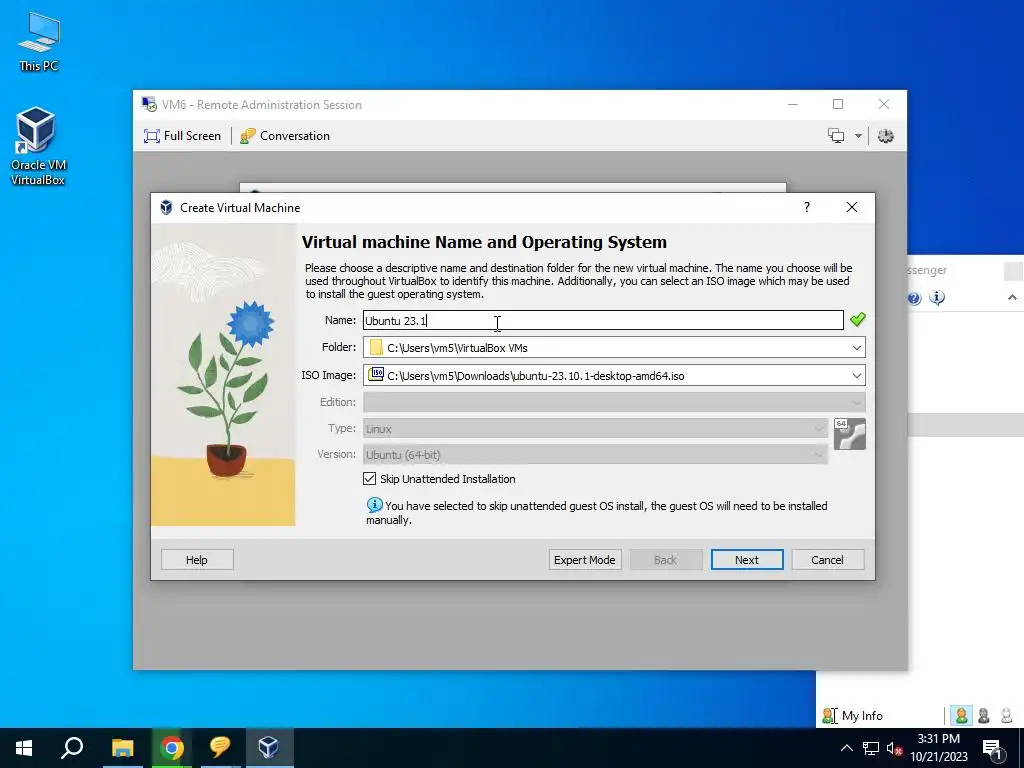1024x768 pixels.
Task: Click messenger info bubble icon
Action: pyautogui.click(x=937, y=298)
